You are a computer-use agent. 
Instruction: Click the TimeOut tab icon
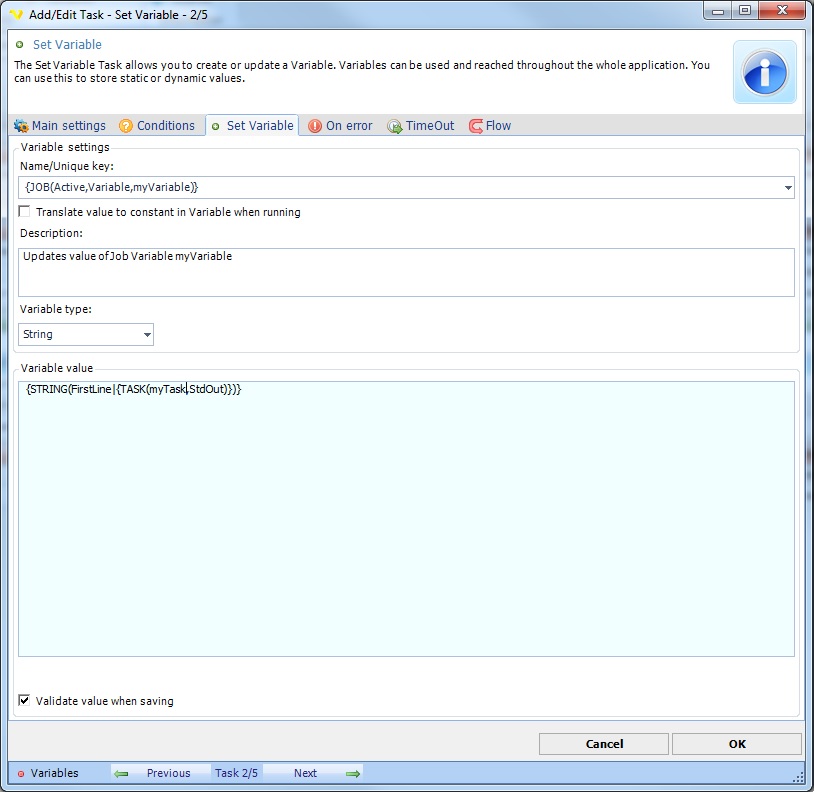pos(395,126)
